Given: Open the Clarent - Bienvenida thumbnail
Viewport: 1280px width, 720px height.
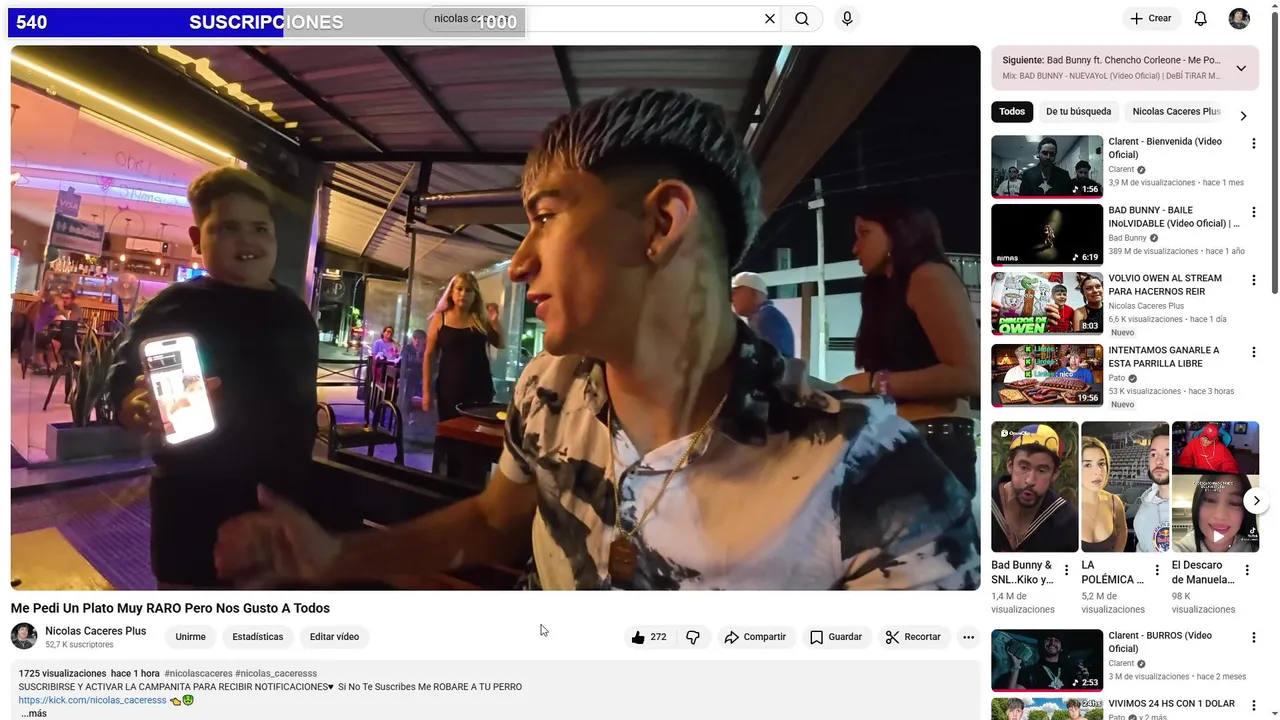Looking at the screenshot, I should point(1047,166).
